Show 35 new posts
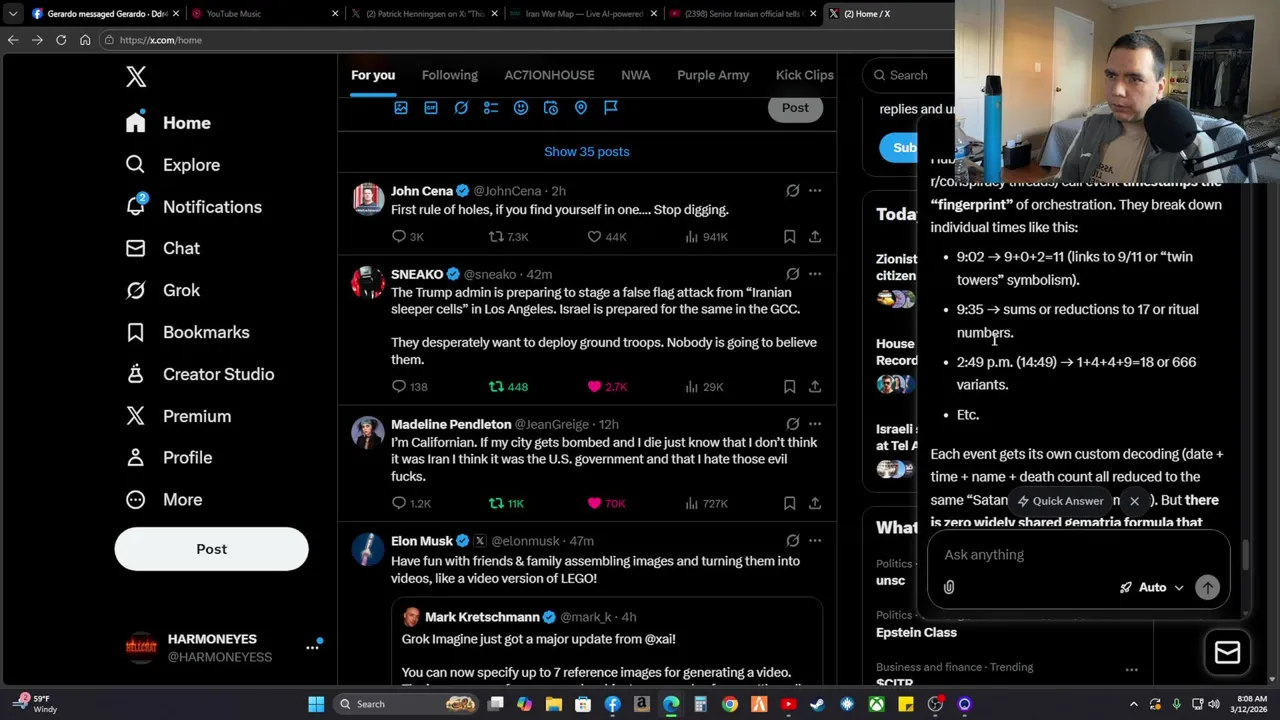 (587, 152)
